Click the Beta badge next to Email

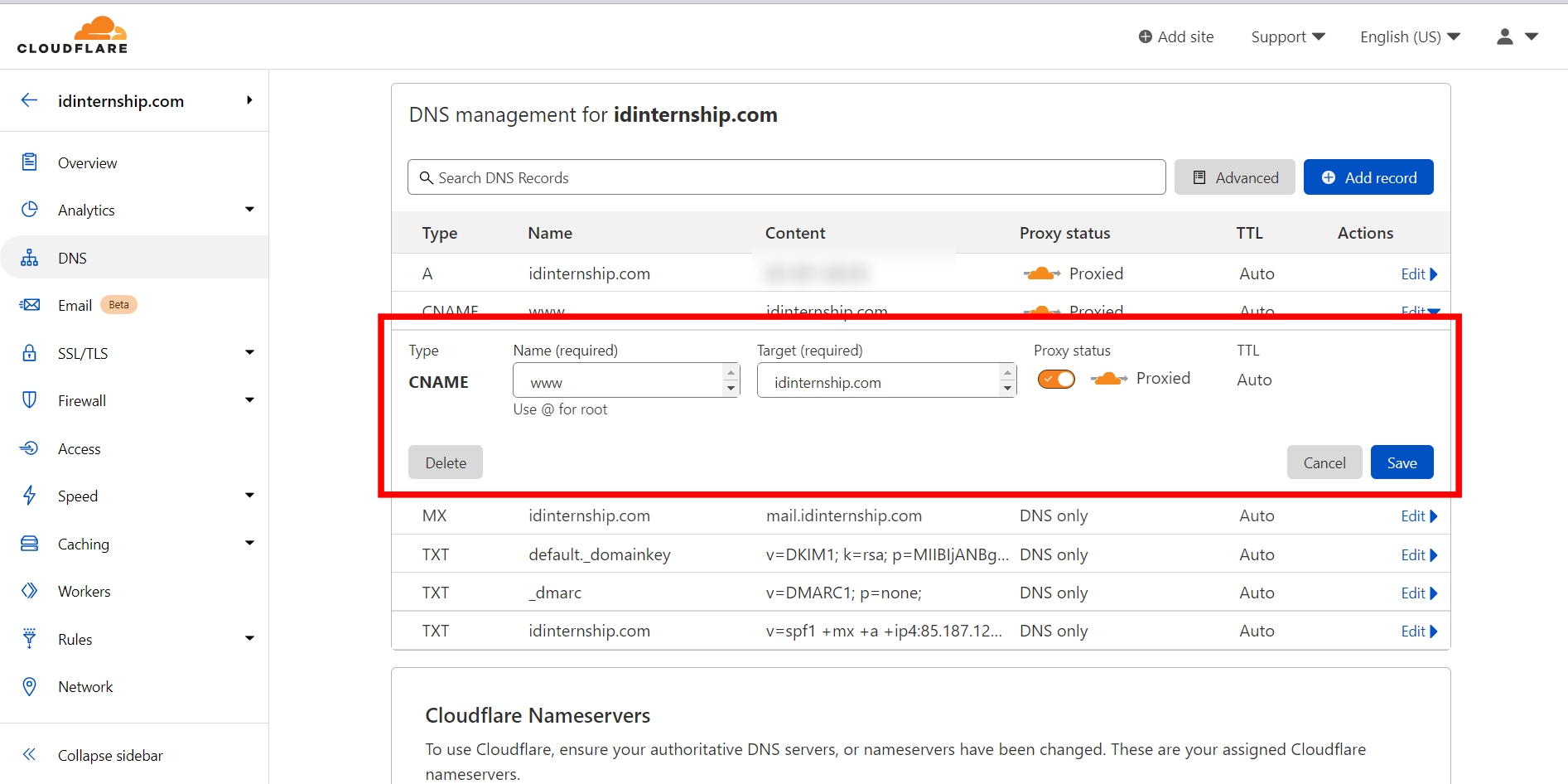(x=119, y=305)
